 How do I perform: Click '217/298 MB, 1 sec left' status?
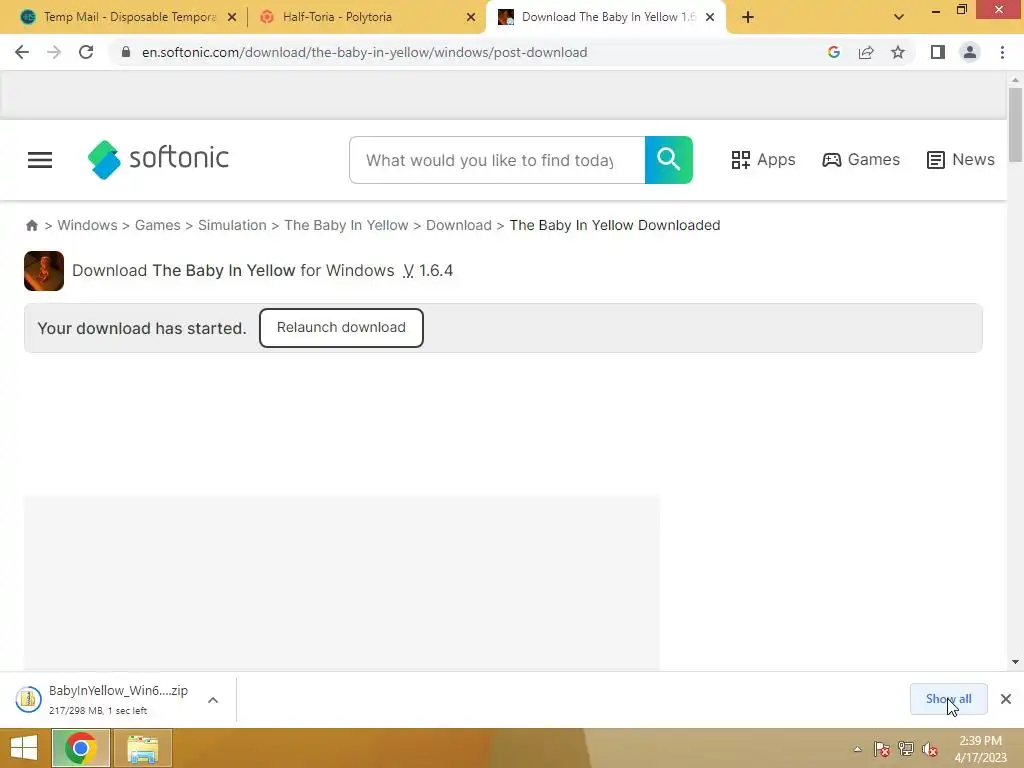pos(98,711)
